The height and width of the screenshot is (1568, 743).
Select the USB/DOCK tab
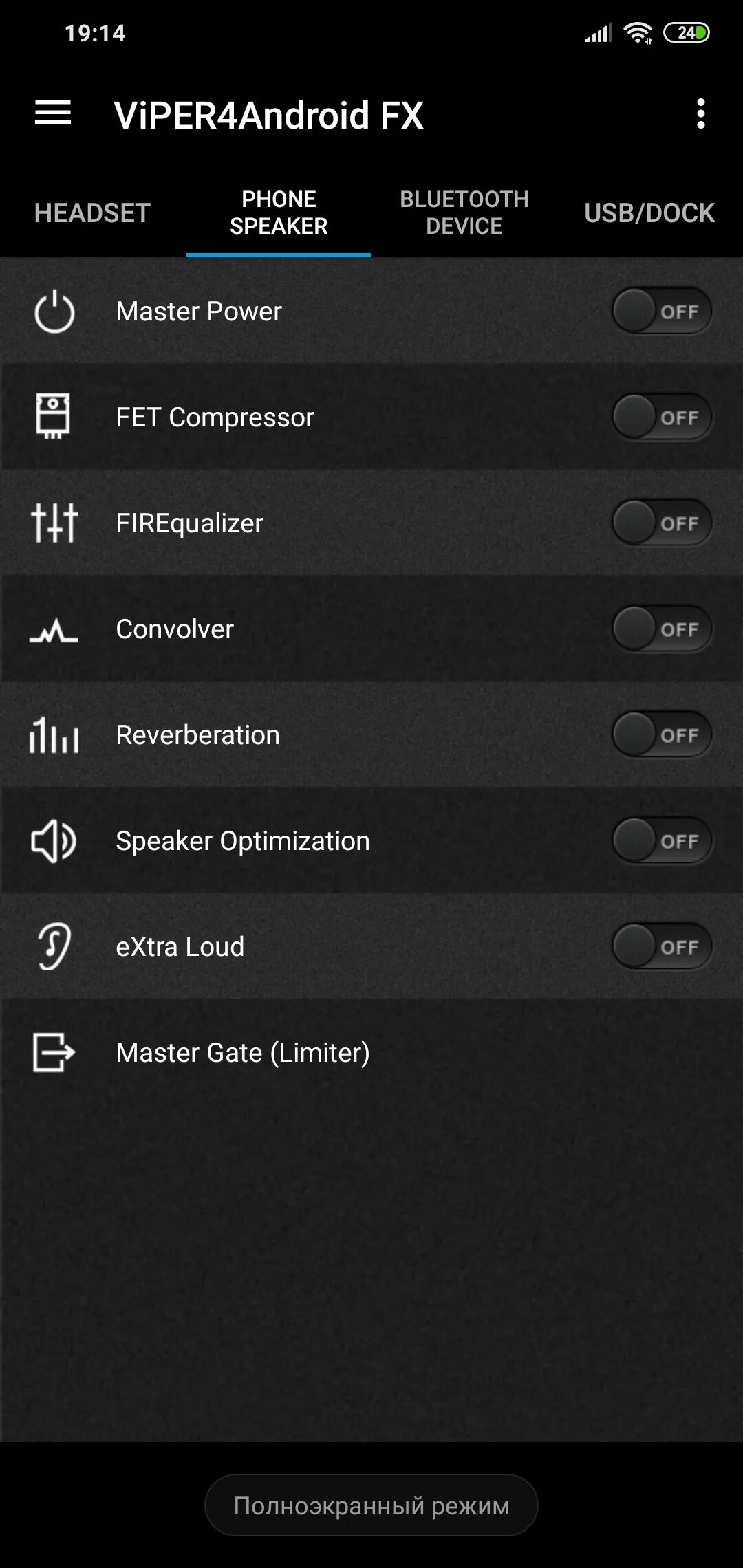[649, 213]
